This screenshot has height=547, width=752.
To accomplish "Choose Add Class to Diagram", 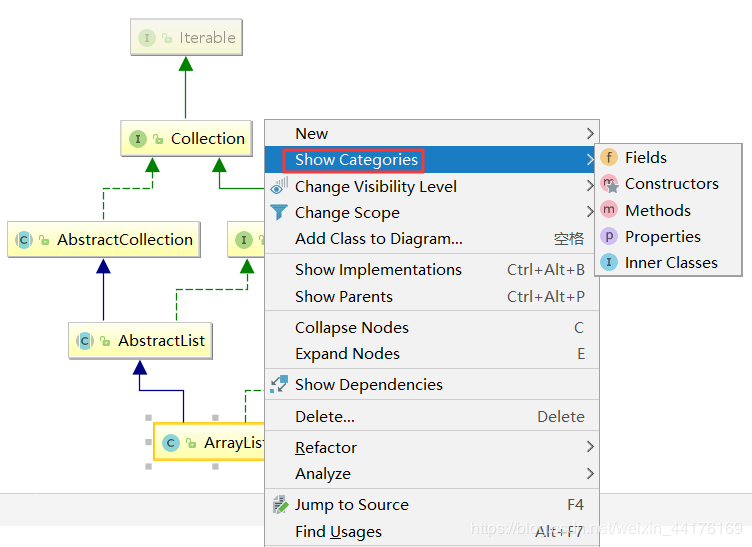I will [x=378, y=239].
